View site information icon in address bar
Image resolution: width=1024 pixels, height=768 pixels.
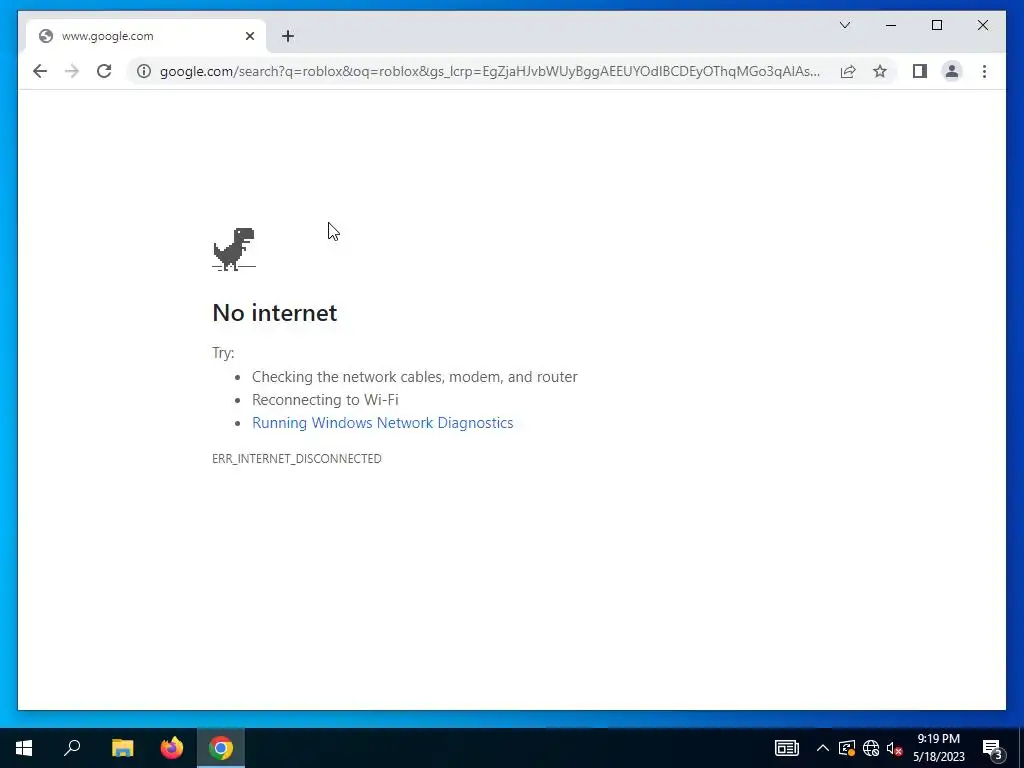point(144,71)
